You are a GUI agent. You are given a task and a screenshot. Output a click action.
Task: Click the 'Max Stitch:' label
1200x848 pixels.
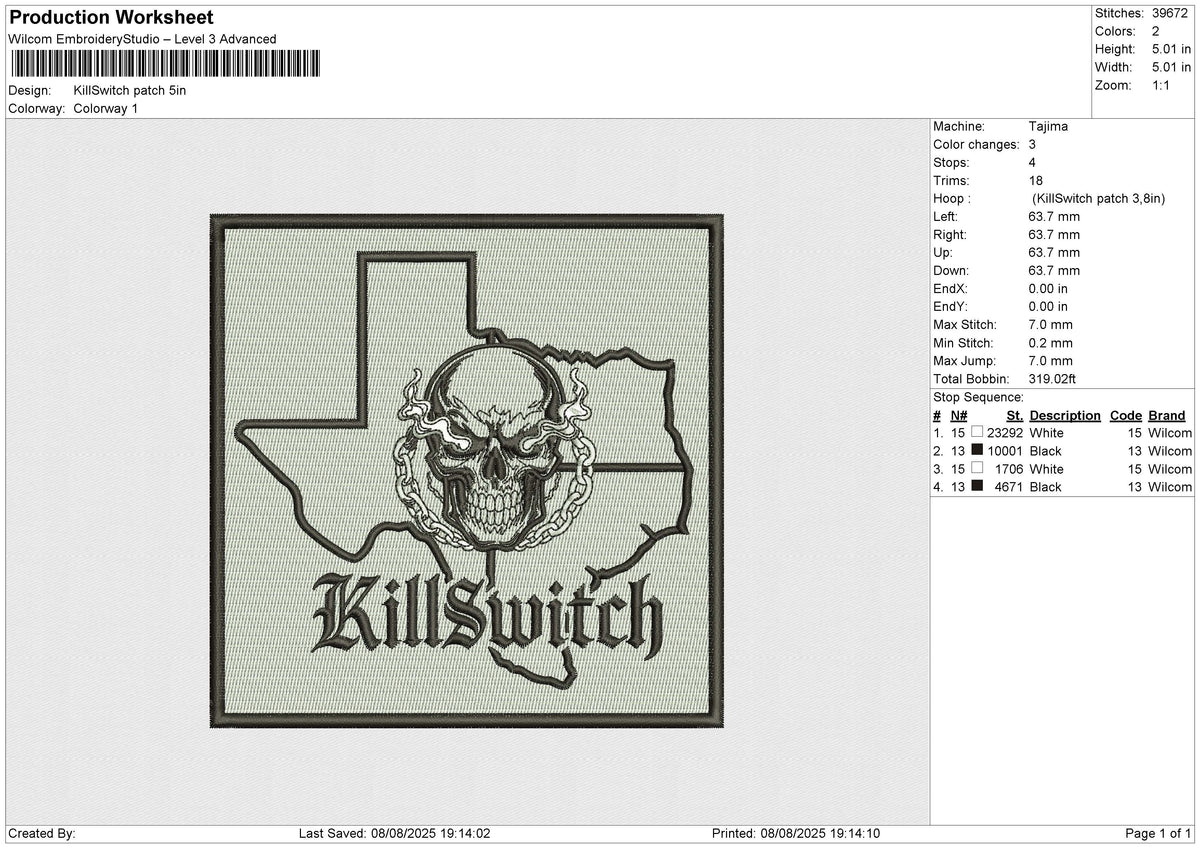965,325
